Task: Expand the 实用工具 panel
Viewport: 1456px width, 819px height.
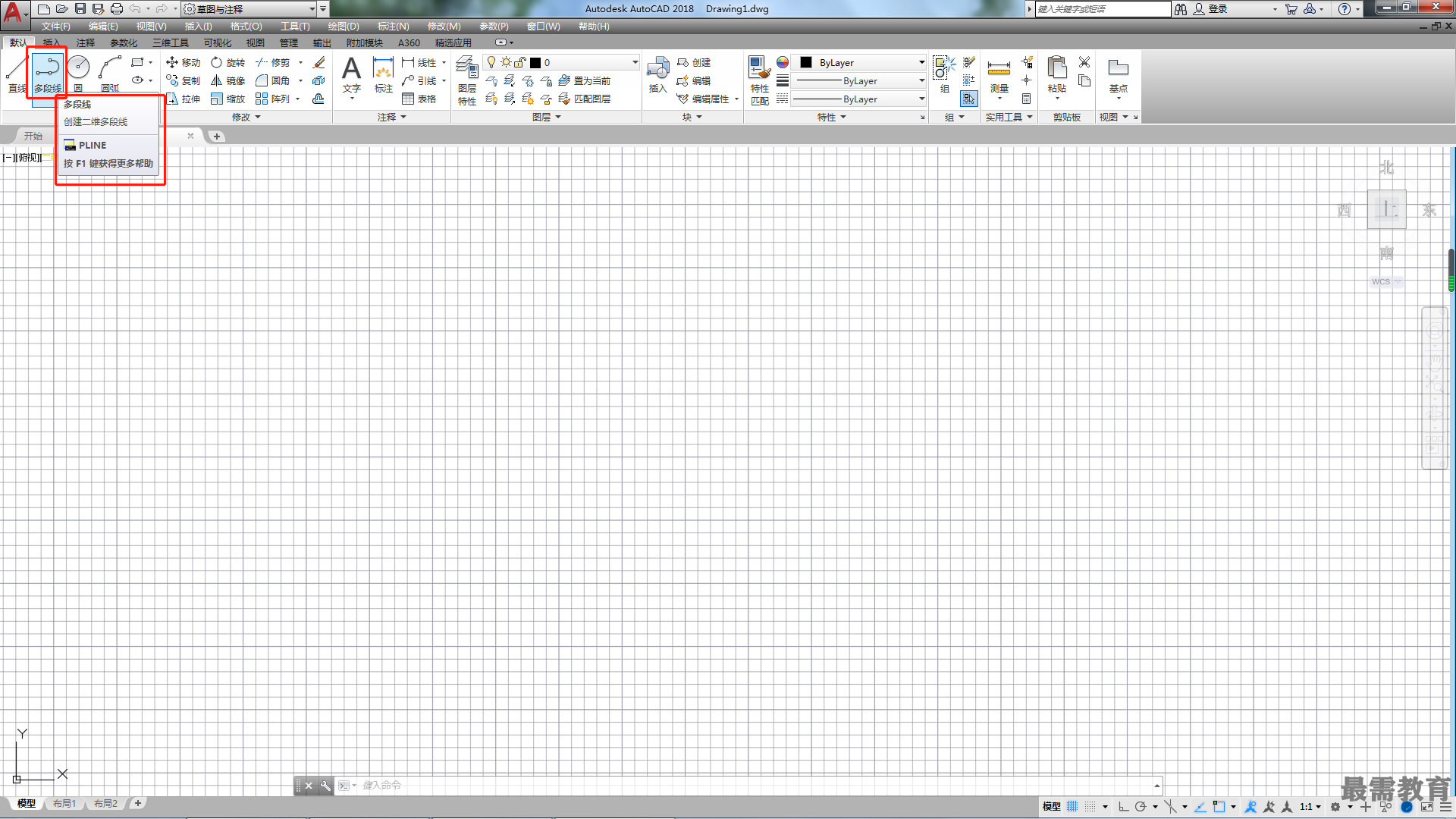Action: click(x=1009, y=117)
